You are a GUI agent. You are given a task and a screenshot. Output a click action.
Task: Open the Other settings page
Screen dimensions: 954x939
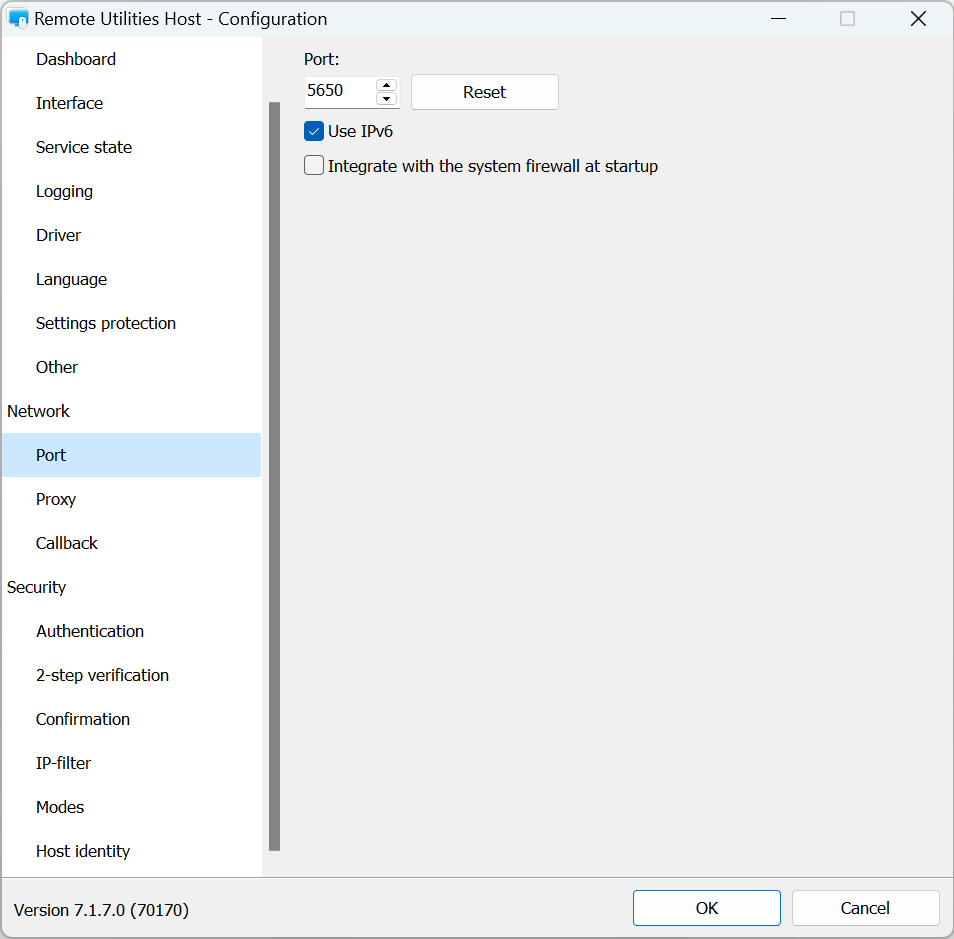[131, 367]
